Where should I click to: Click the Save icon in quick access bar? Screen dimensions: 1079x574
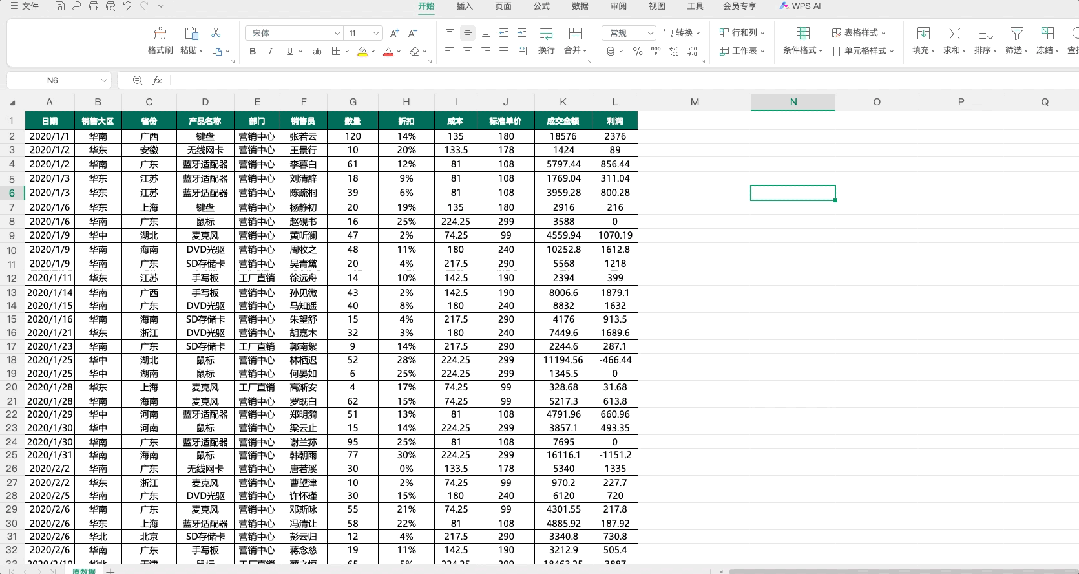61,6
